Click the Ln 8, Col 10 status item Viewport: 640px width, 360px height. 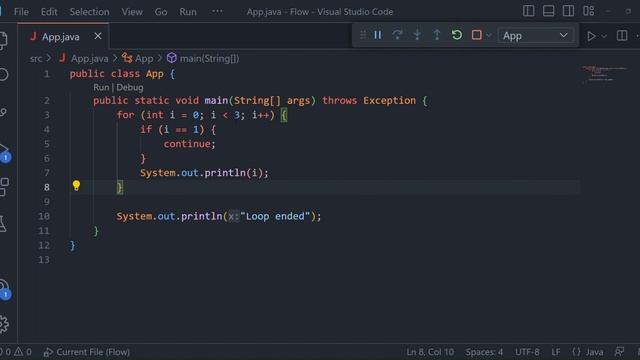pyautogui.click(x=430, y=352)
